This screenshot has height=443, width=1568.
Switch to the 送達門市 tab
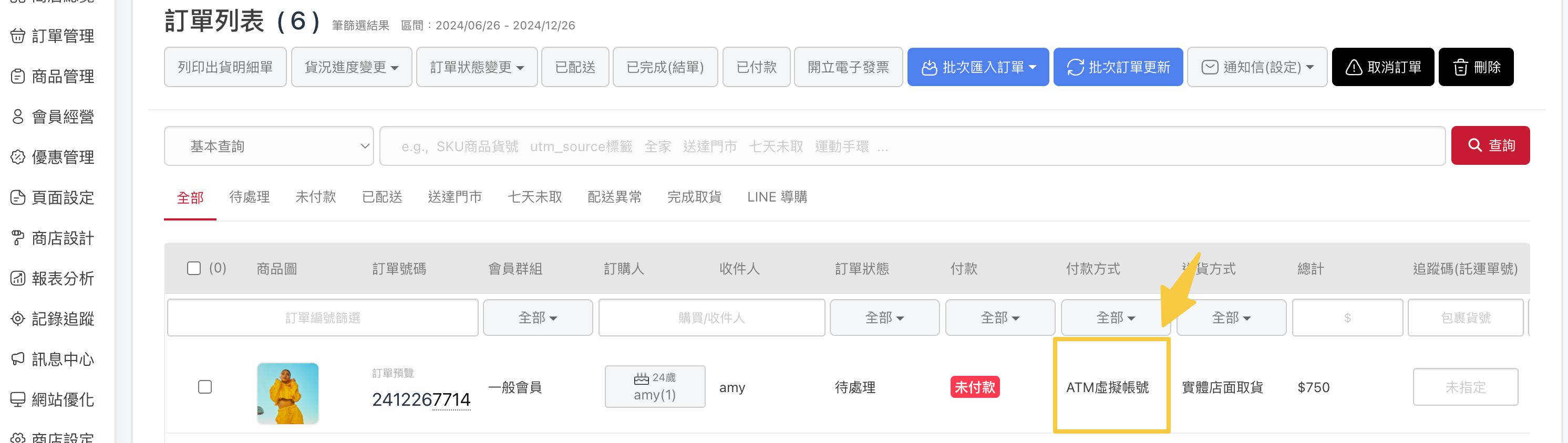[455, 197]
